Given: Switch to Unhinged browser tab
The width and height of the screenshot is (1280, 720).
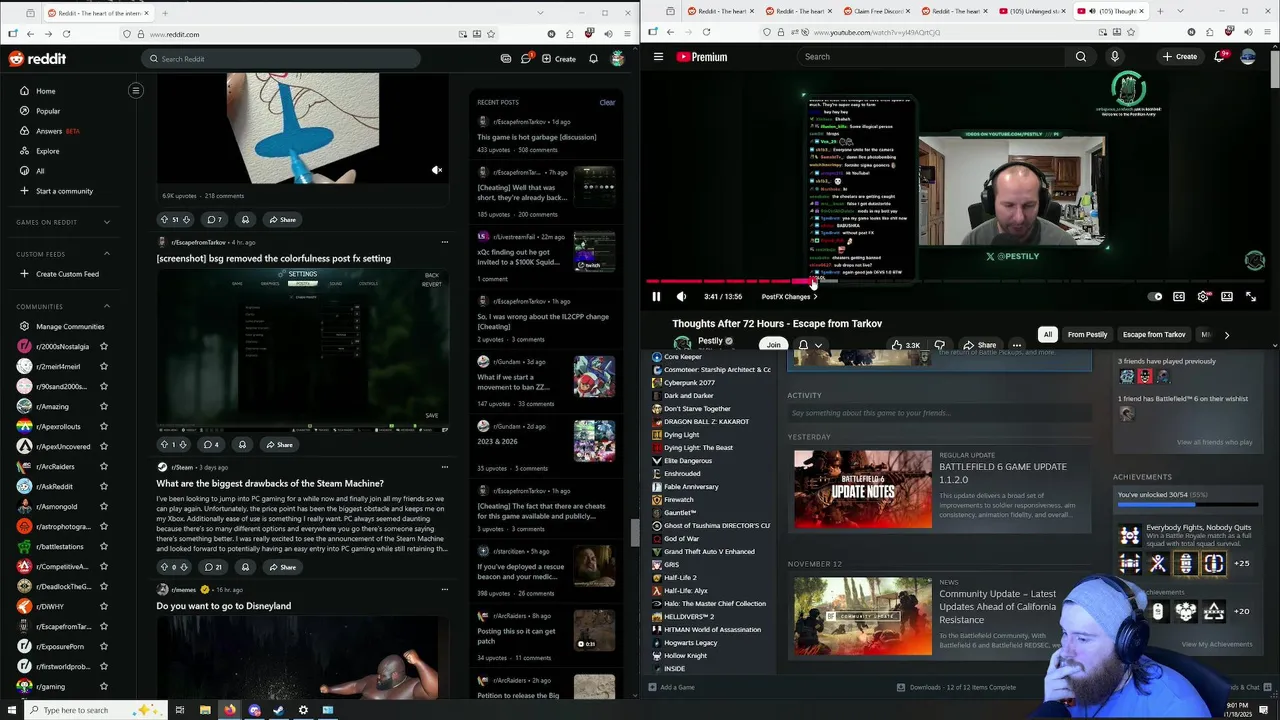Looking at the screenshot, I should click(x=1031, y=11).
